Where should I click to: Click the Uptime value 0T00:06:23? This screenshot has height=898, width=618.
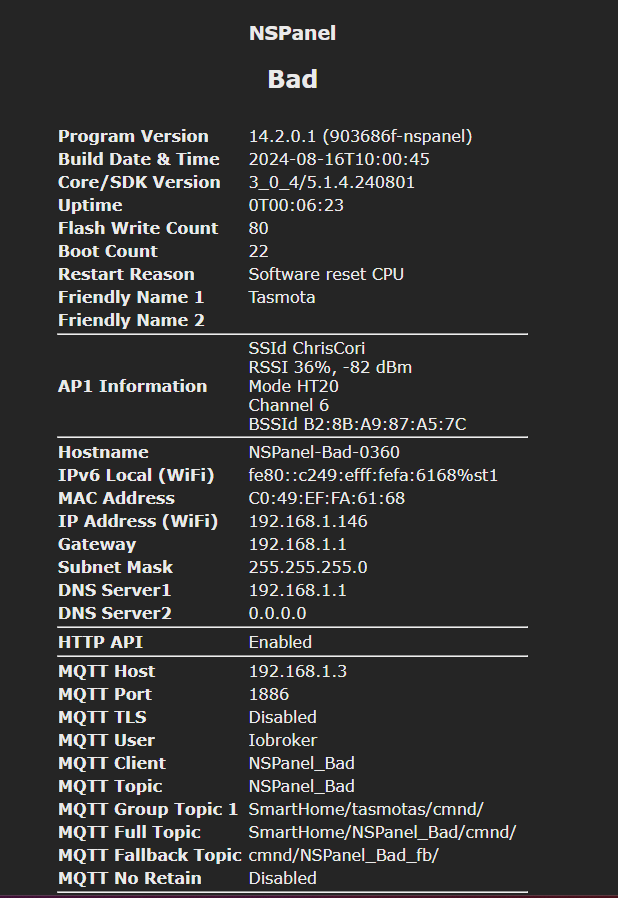tap(296, 205)
